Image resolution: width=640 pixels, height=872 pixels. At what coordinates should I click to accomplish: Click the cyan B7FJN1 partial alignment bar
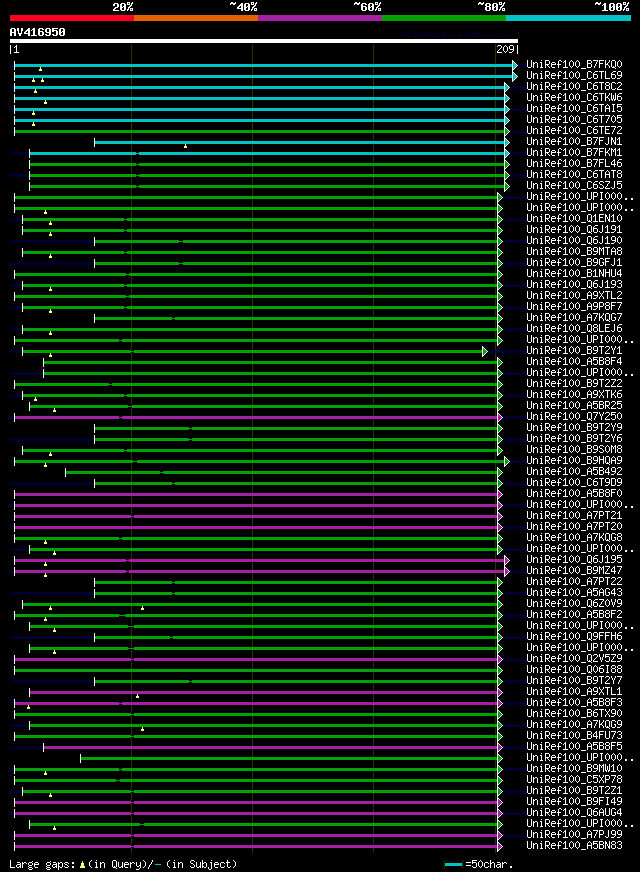coord(300,142)
